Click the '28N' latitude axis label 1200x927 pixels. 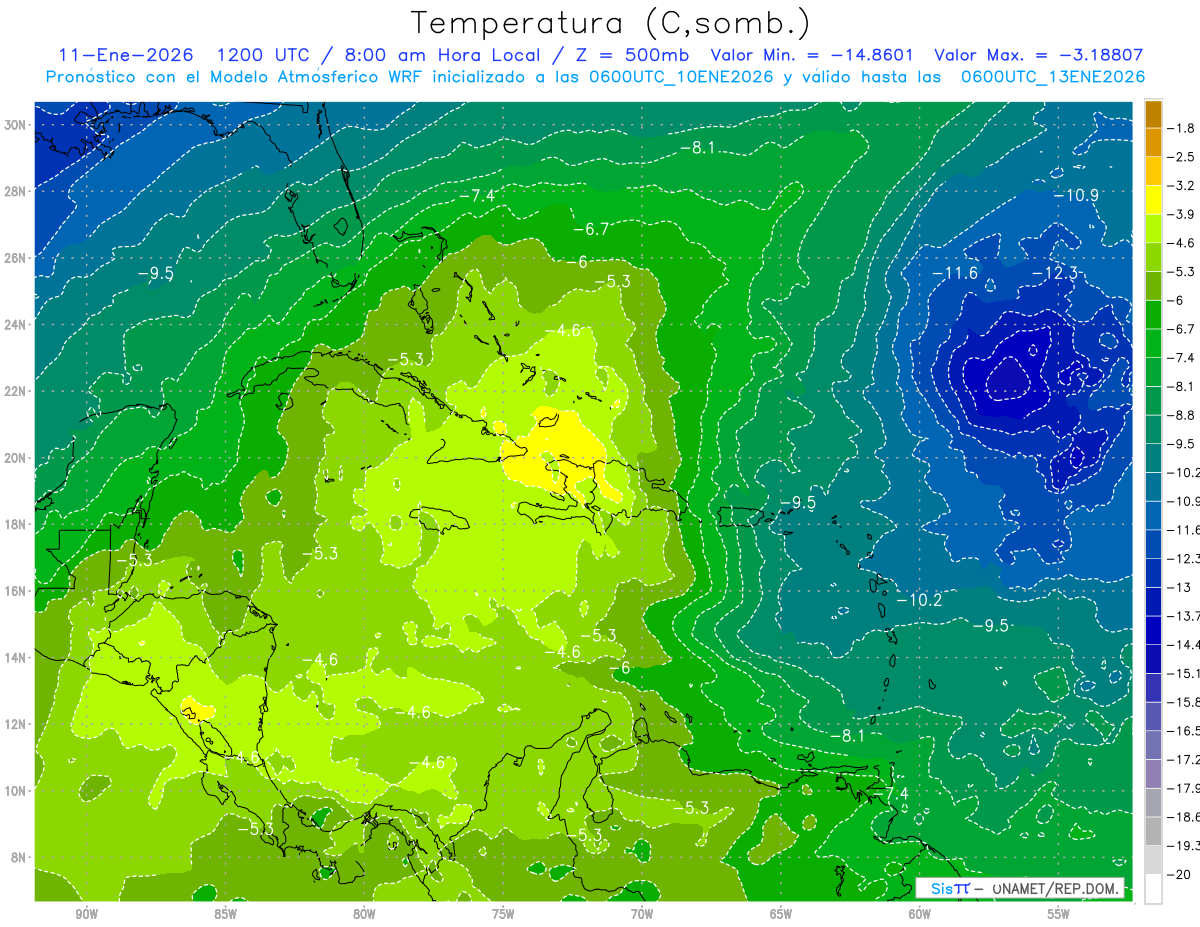point(17,191)
